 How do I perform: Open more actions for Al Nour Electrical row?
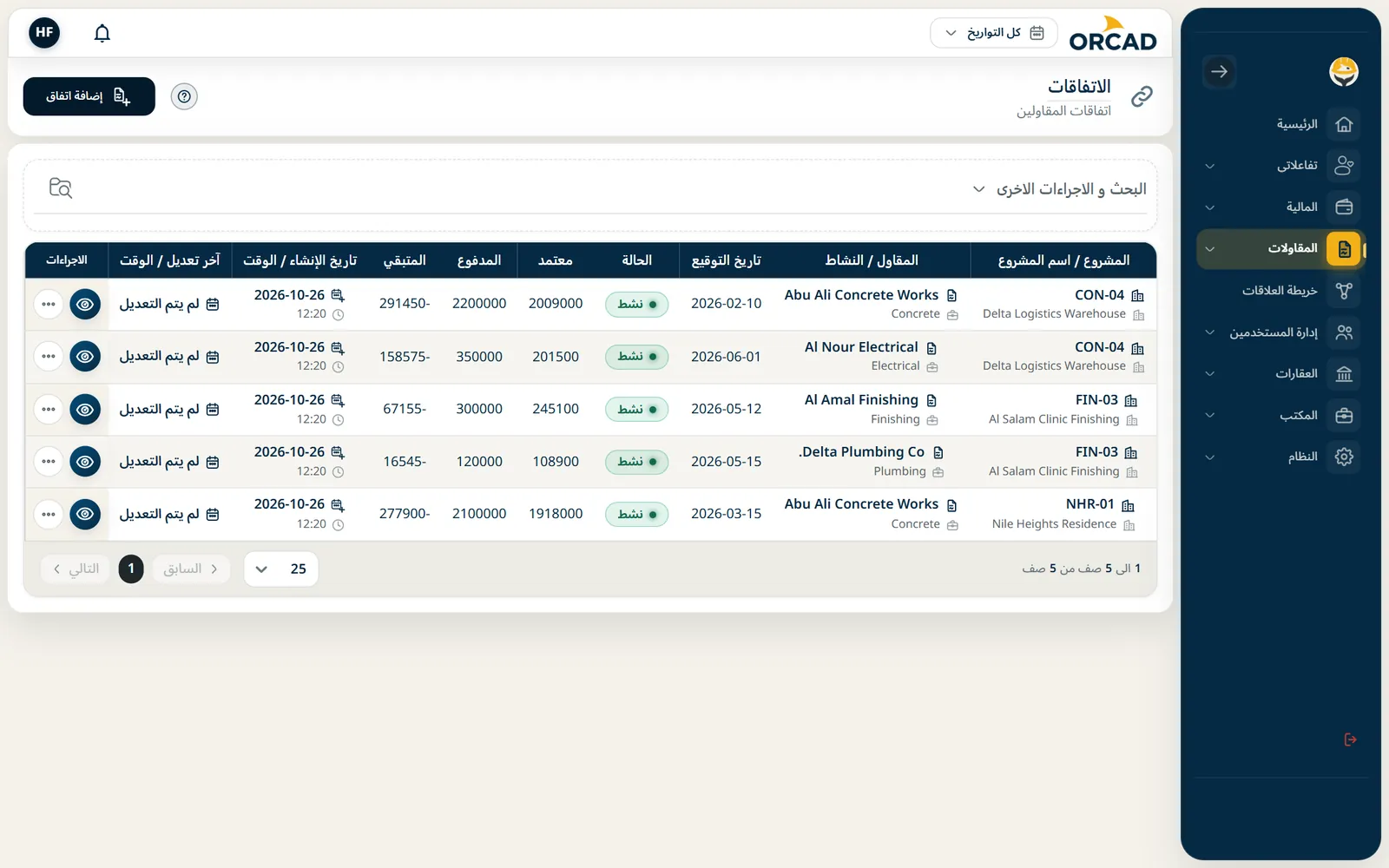[x=49, y=357]
